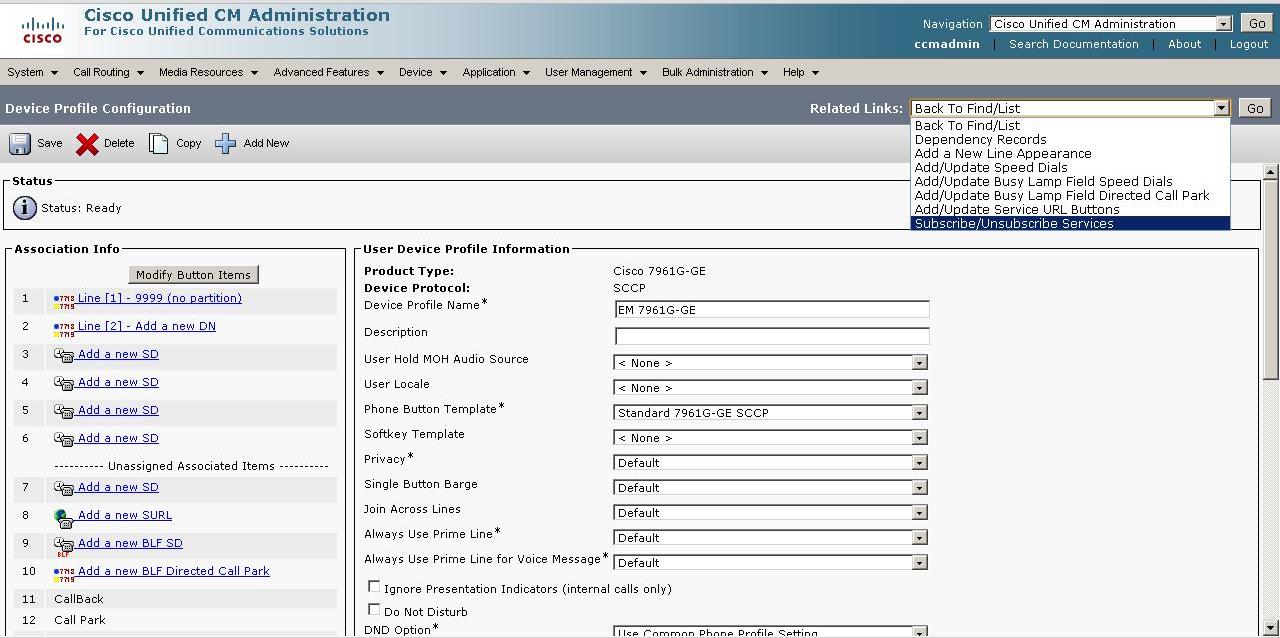
Task: Select Subscribe/Unsubscribe Services from Related Links
Action: (x=1014, y=223)
